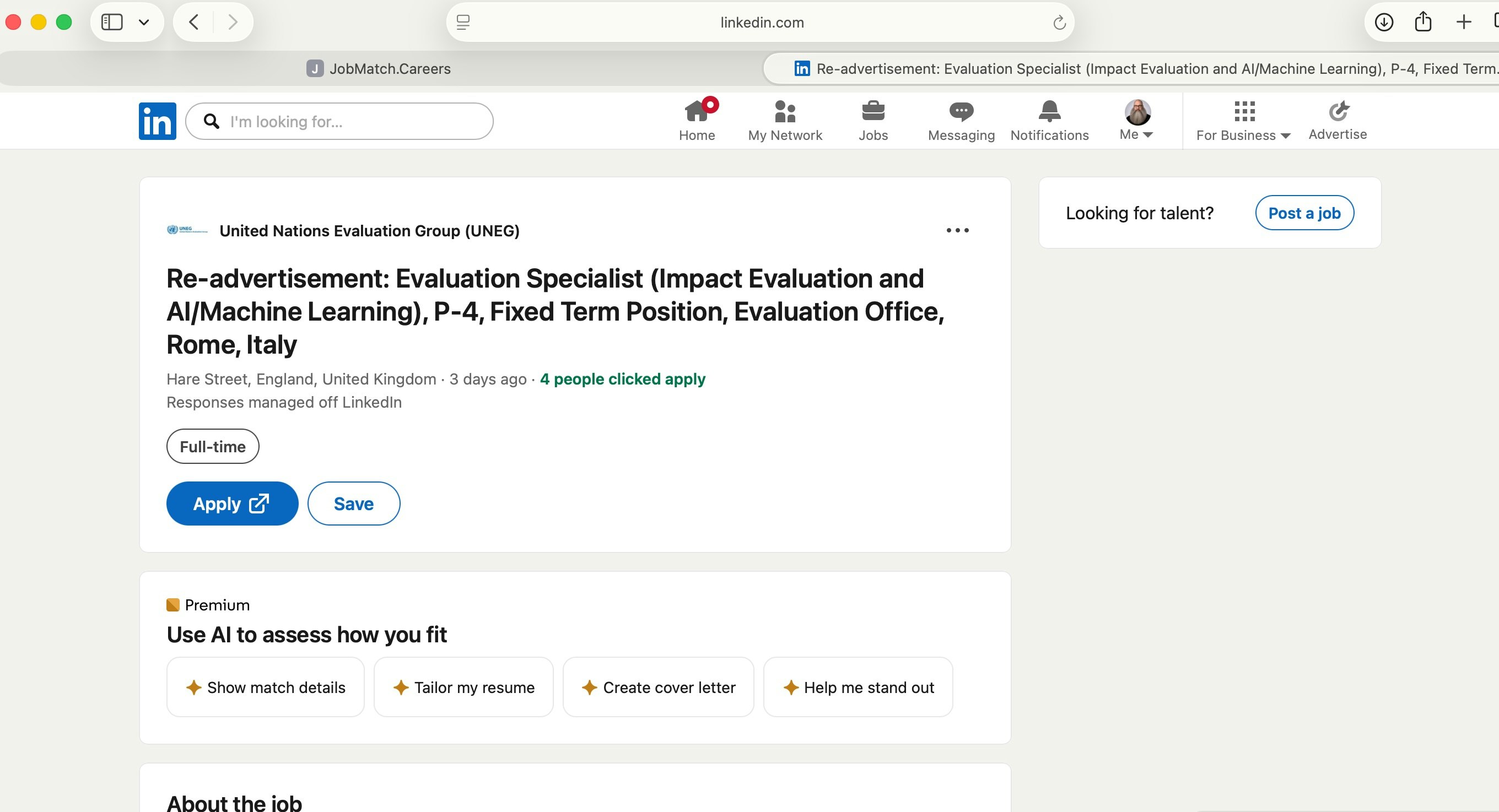Screen dimensions: 1499x812
Task: Open Safari downloads
Action: 1384,22
